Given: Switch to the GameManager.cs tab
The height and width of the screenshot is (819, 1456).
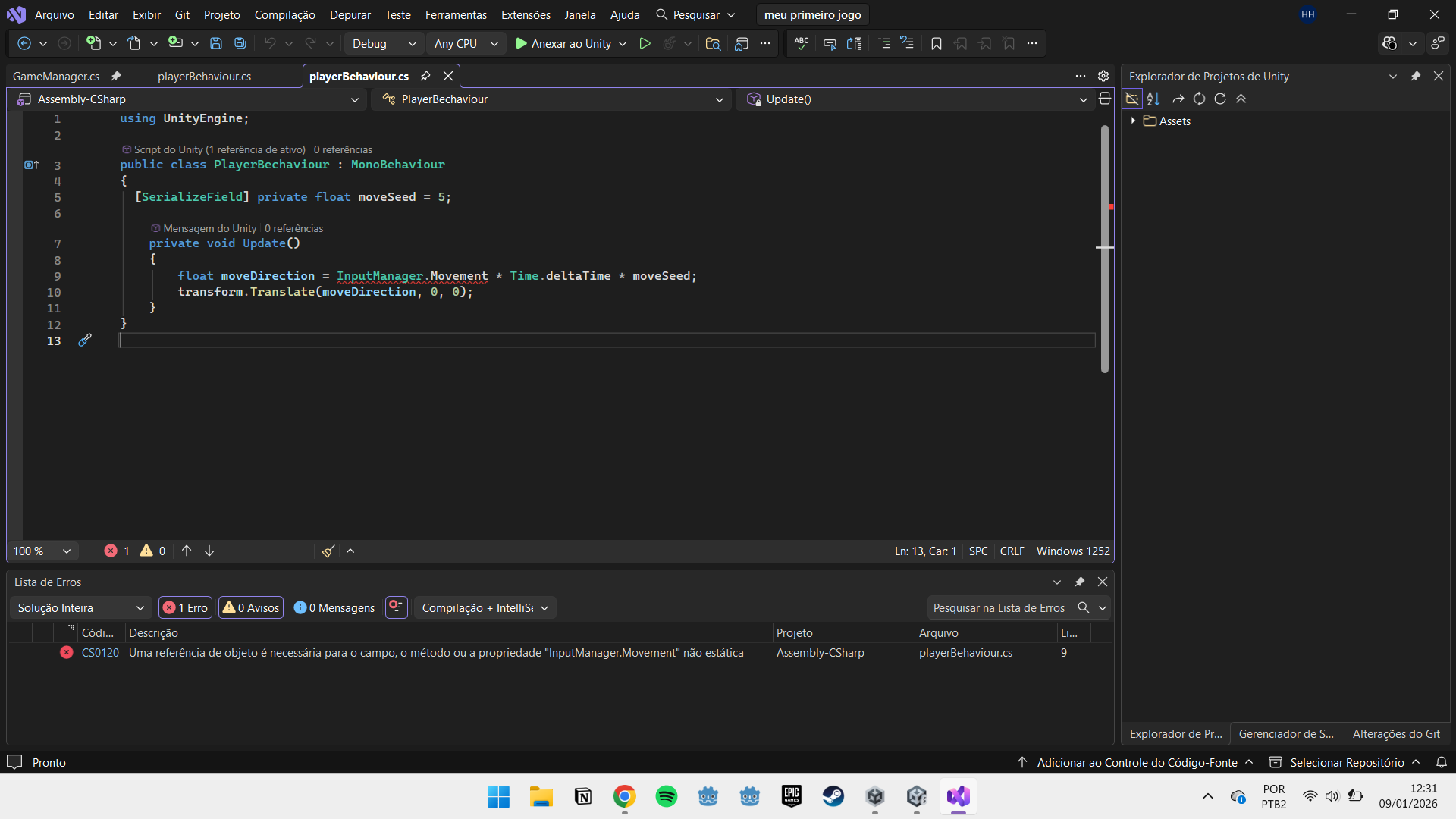Looking at the screenshot, I should [x=56, y=77].
